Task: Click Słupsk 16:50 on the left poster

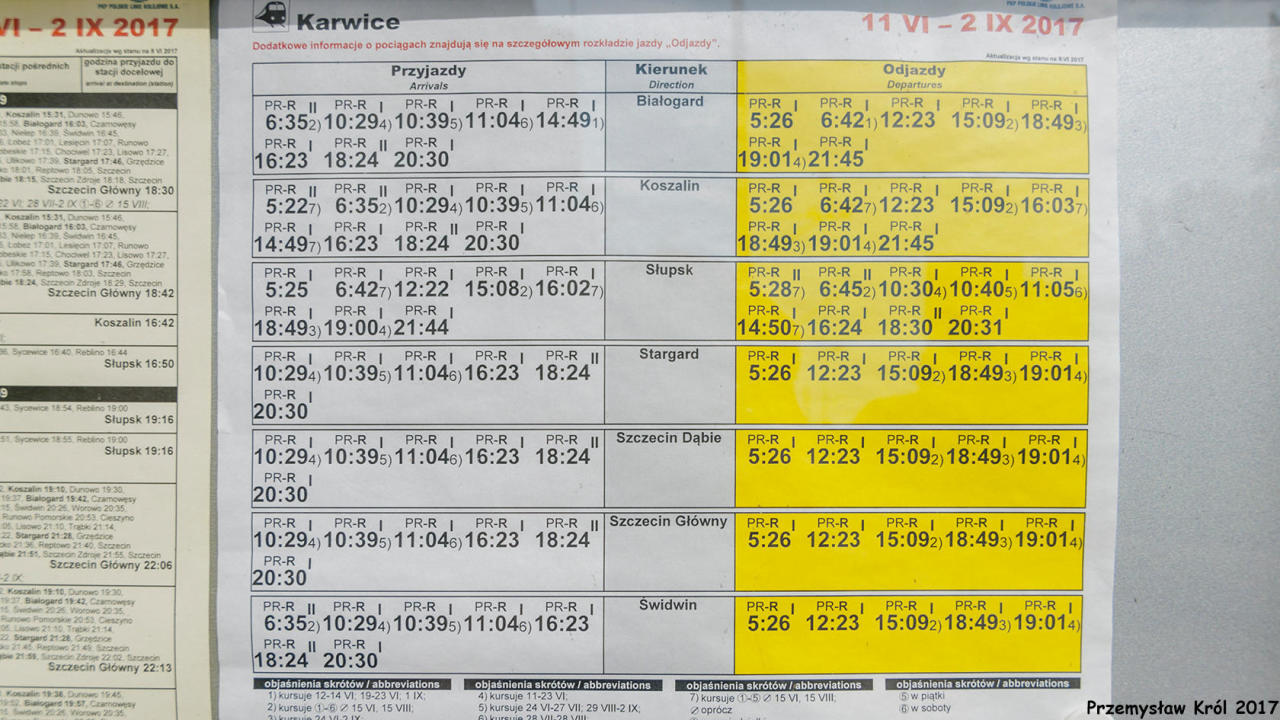Action: (x=139, y=364)
